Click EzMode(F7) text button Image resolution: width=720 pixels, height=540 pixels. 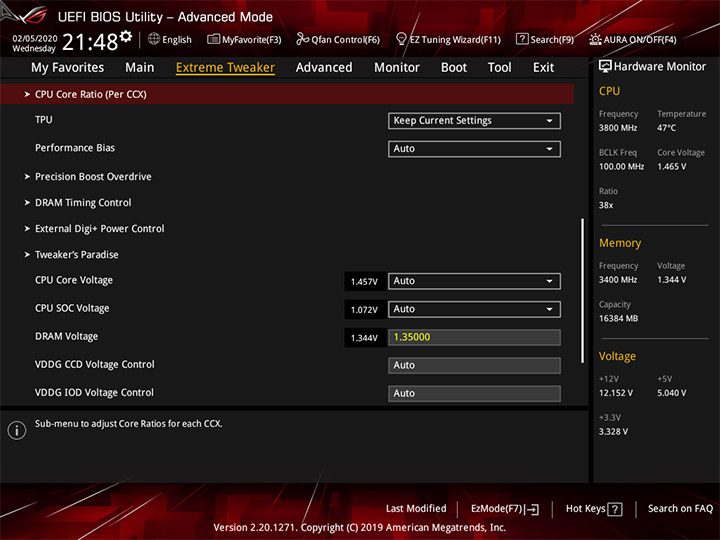coord(497,509)
